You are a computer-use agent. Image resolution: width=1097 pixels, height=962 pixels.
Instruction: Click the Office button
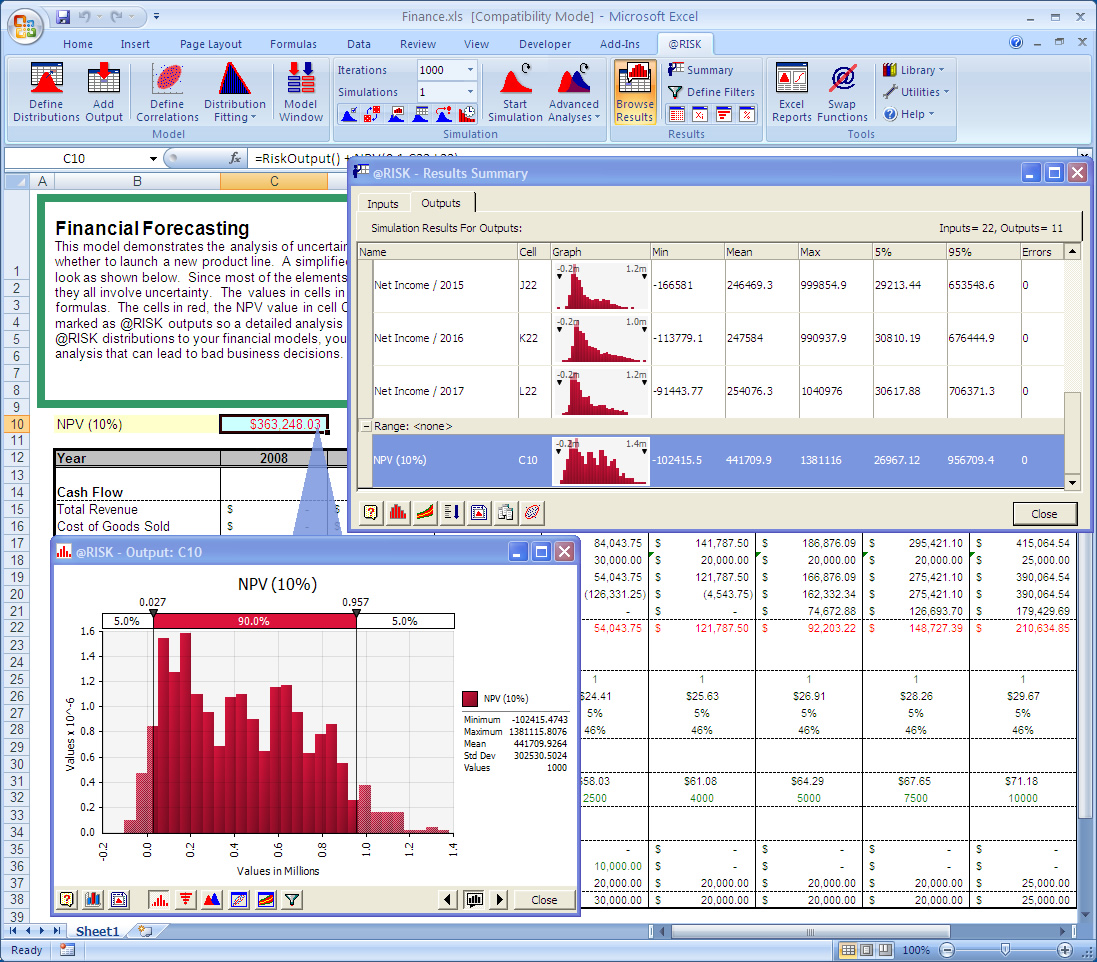(x=25, y=27)
